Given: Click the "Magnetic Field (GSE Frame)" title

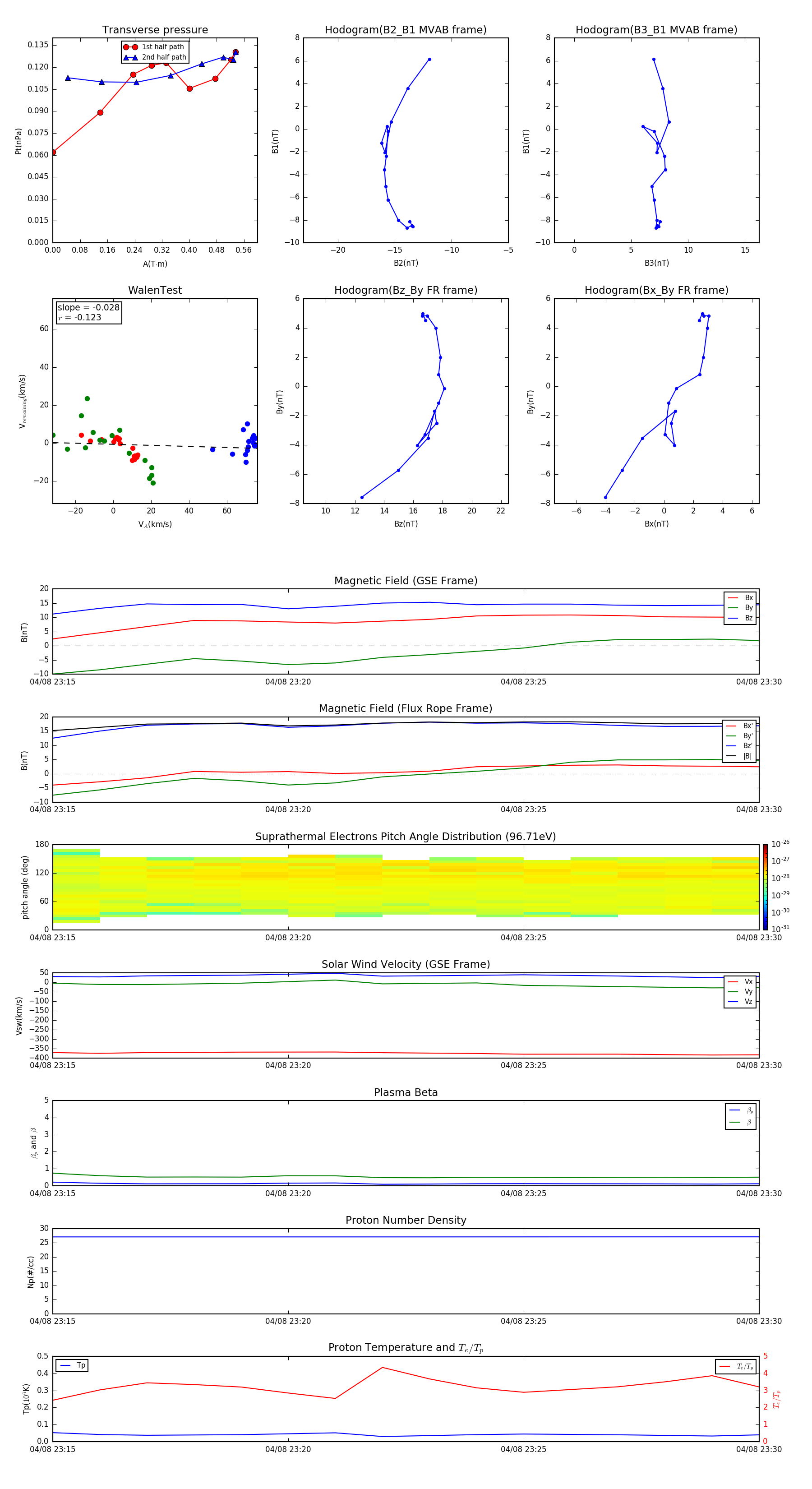Looking at the screenshot, I should [406, 581].
